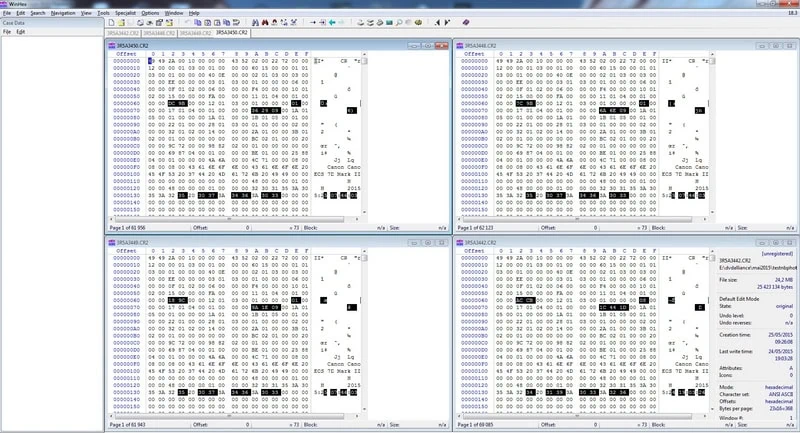Open the Specialist menu
This screenshot has width=800, height=433.
124,13
